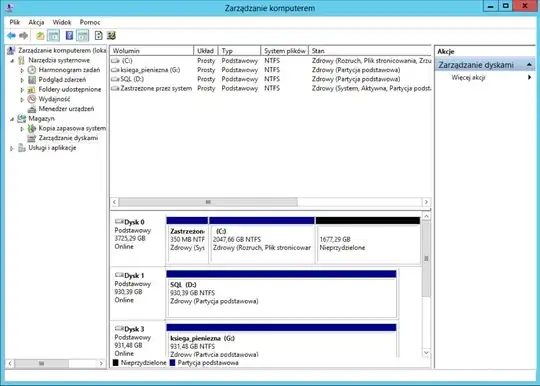Select Podgląd zdarzeń in the tree
The width and height of the screenshot is (540, 386).
[62, 80]
